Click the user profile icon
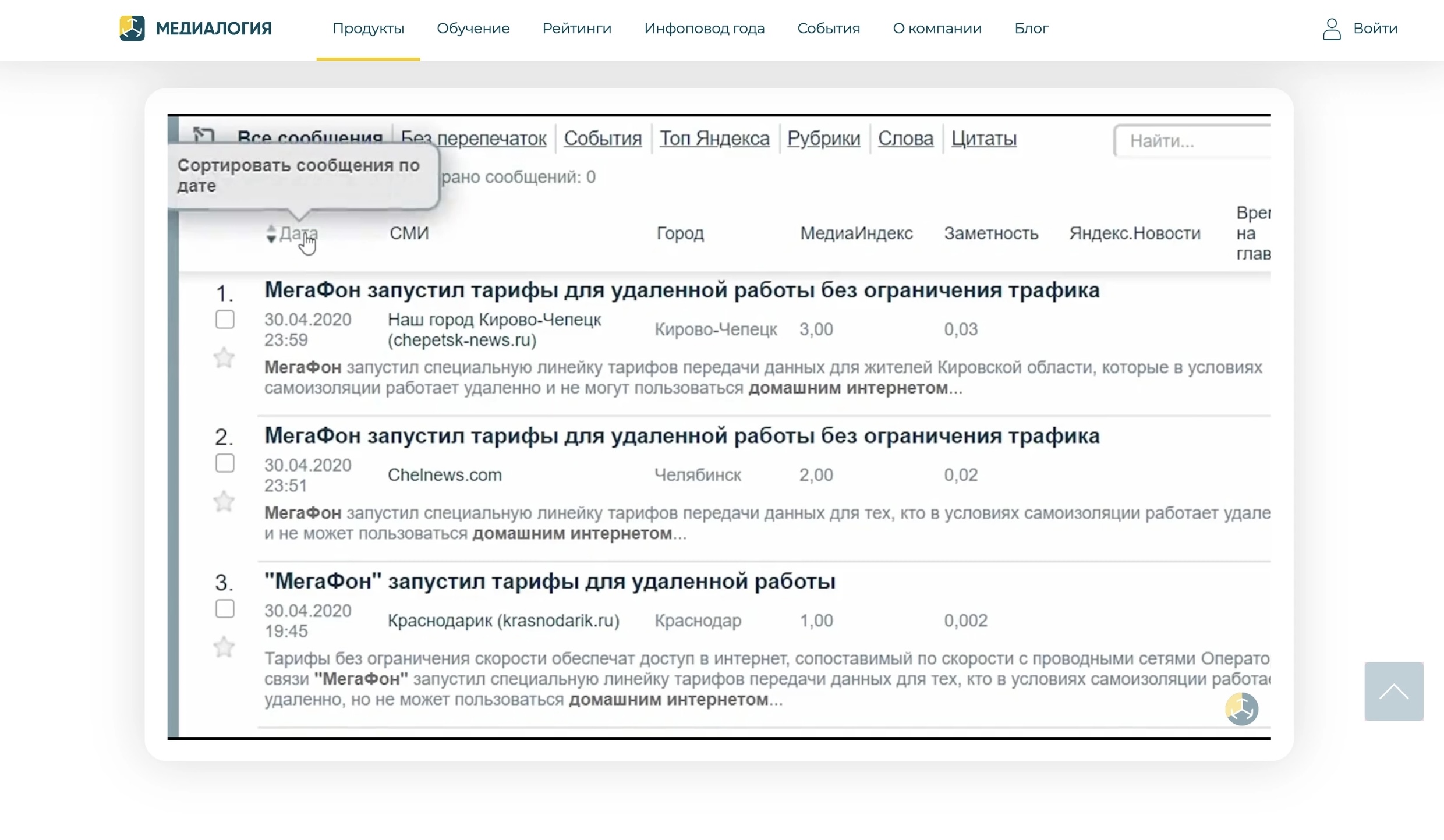This screenshot has height=840, width=1444. [x=1332, y=29]
